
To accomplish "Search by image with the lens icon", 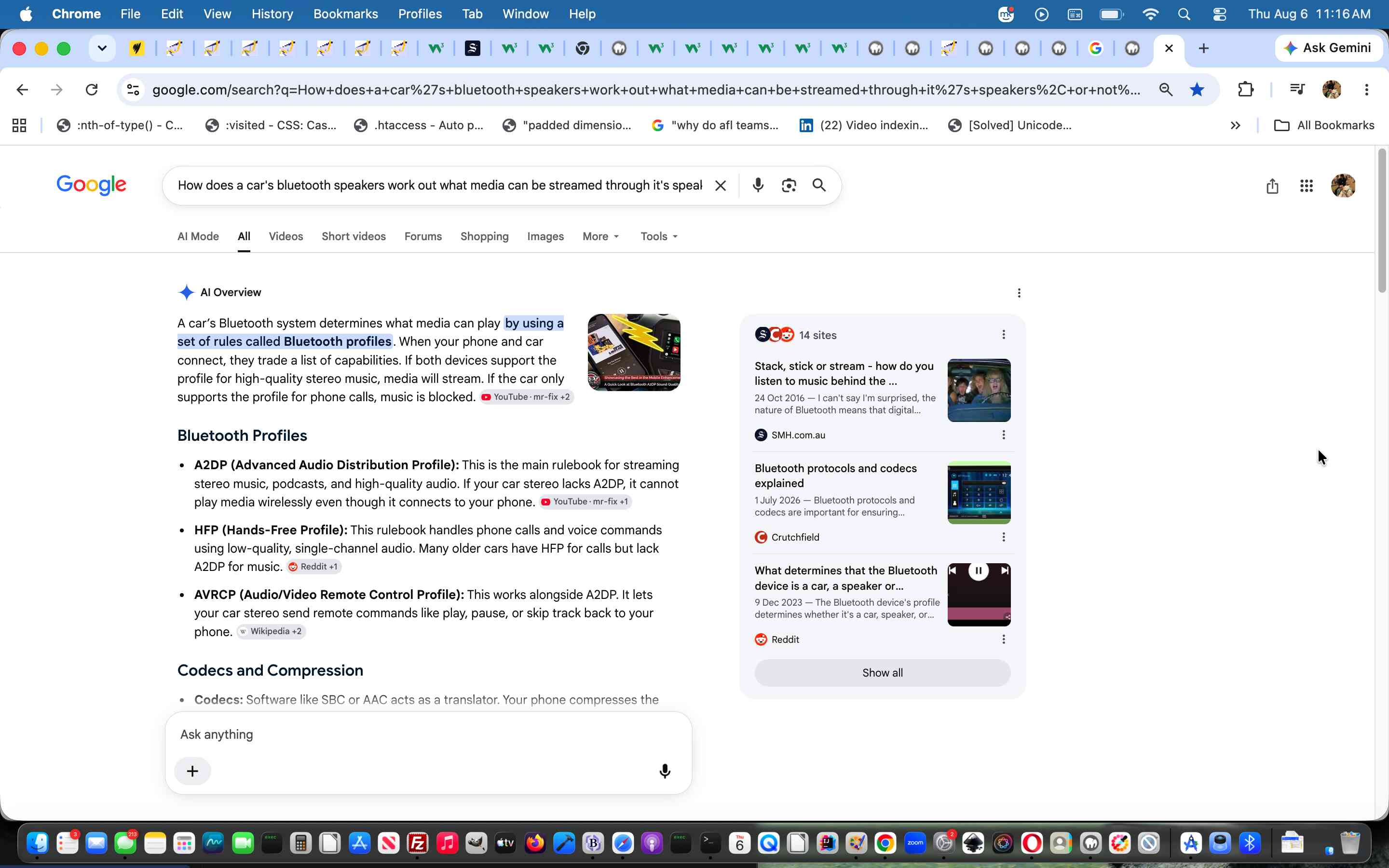I will [789, 186].
